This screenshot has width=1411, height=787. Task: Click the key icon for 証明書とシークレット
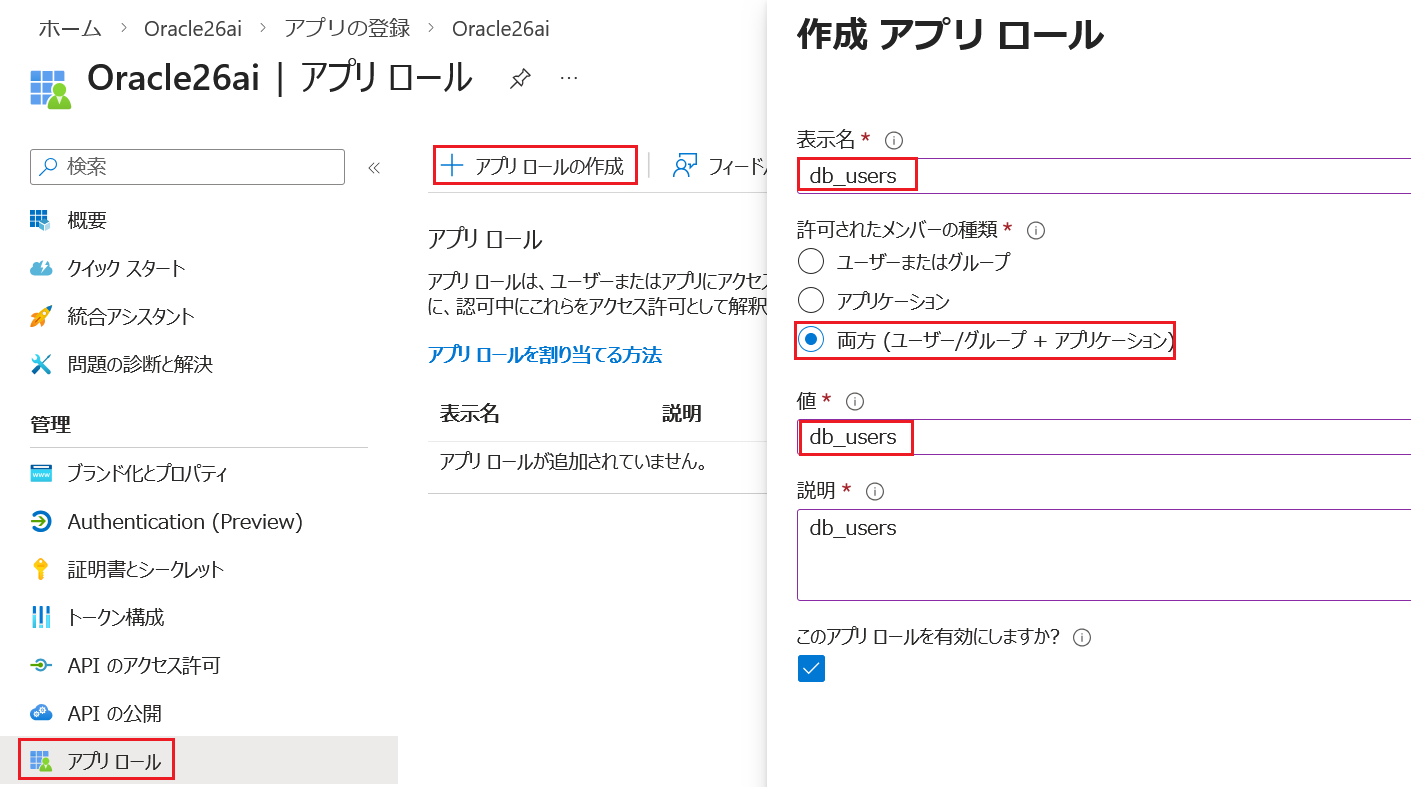(x=40, y=569)
